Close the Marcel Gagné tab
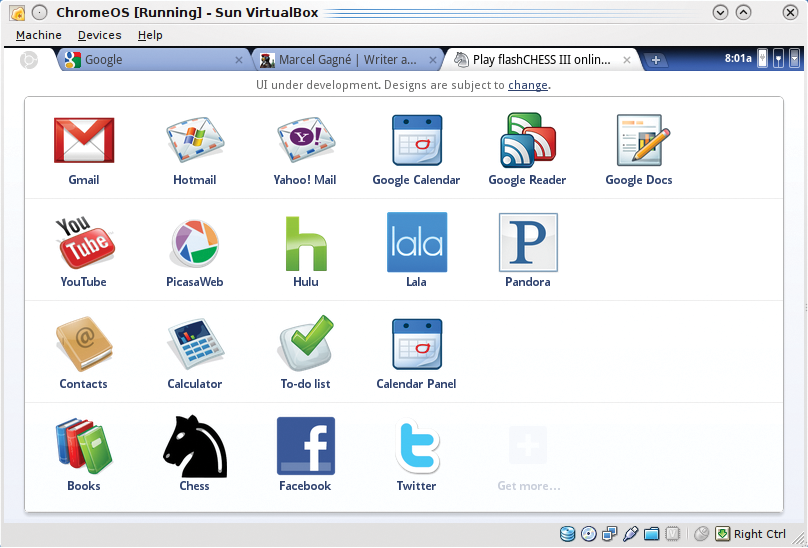Viewport: 808px width, 548px height. (433, 60)
